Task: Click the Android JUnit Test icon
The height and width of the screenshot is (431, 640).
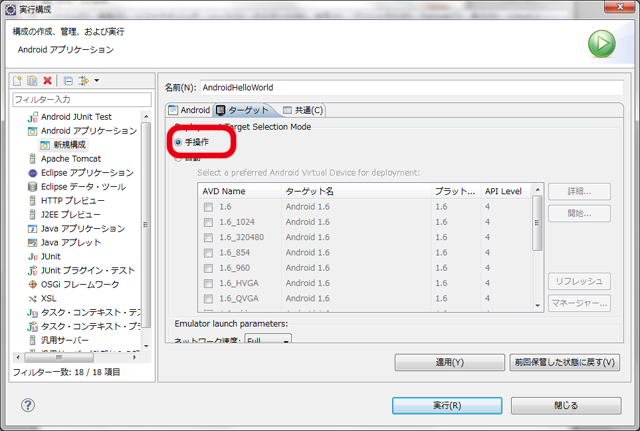Action: [x=33, y=117]
